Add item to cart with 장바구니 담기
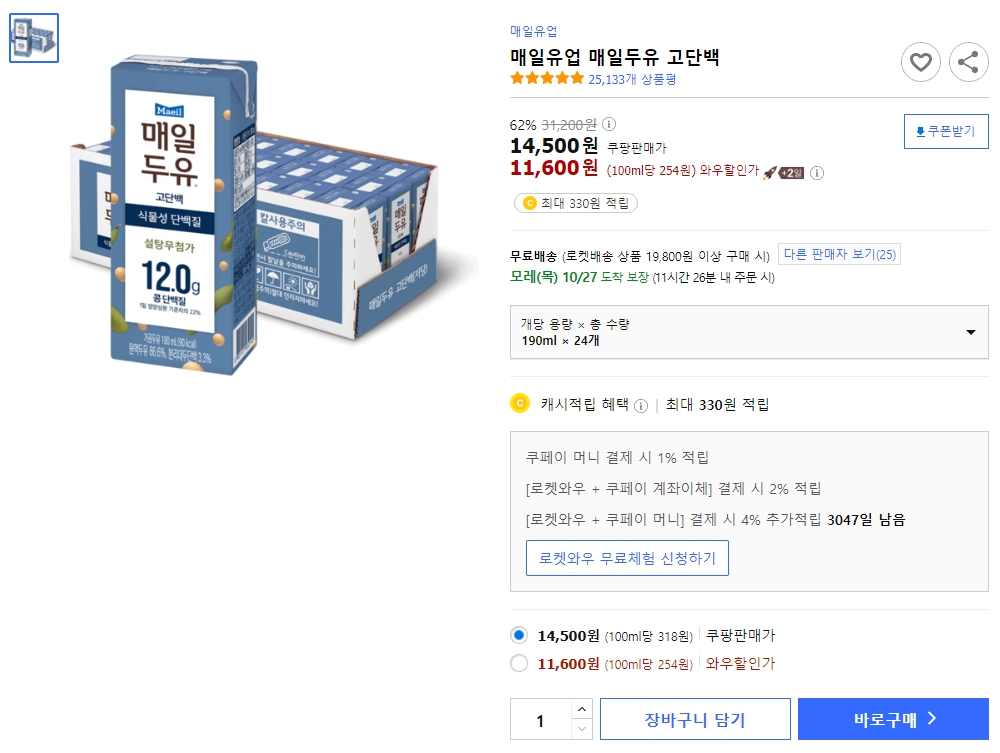1000x753 pixels. [x=694, y=718]
